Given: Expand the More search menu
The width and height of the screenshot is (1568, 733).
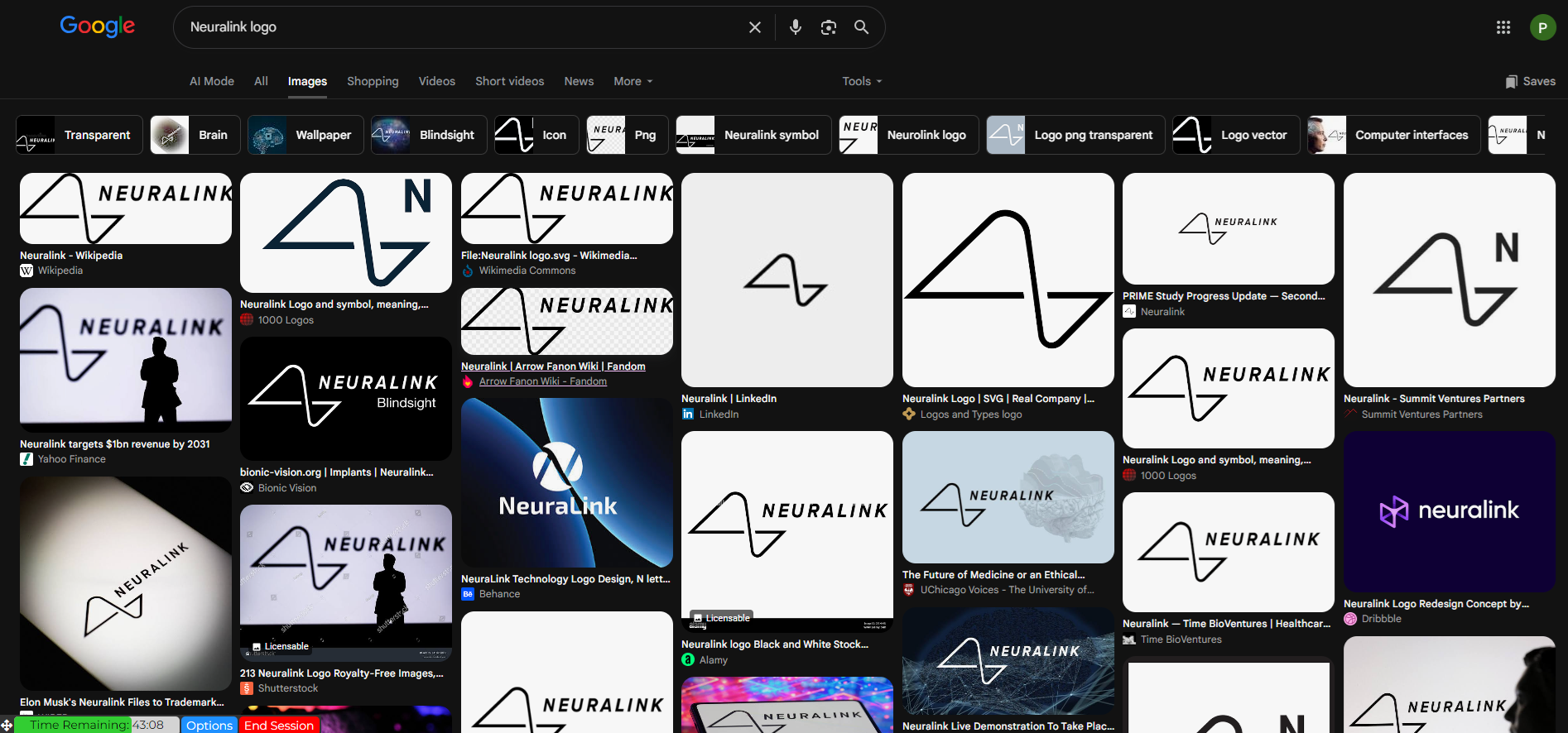Looking at the screenshot, I should pyautogui.click(x=633, y=81).
